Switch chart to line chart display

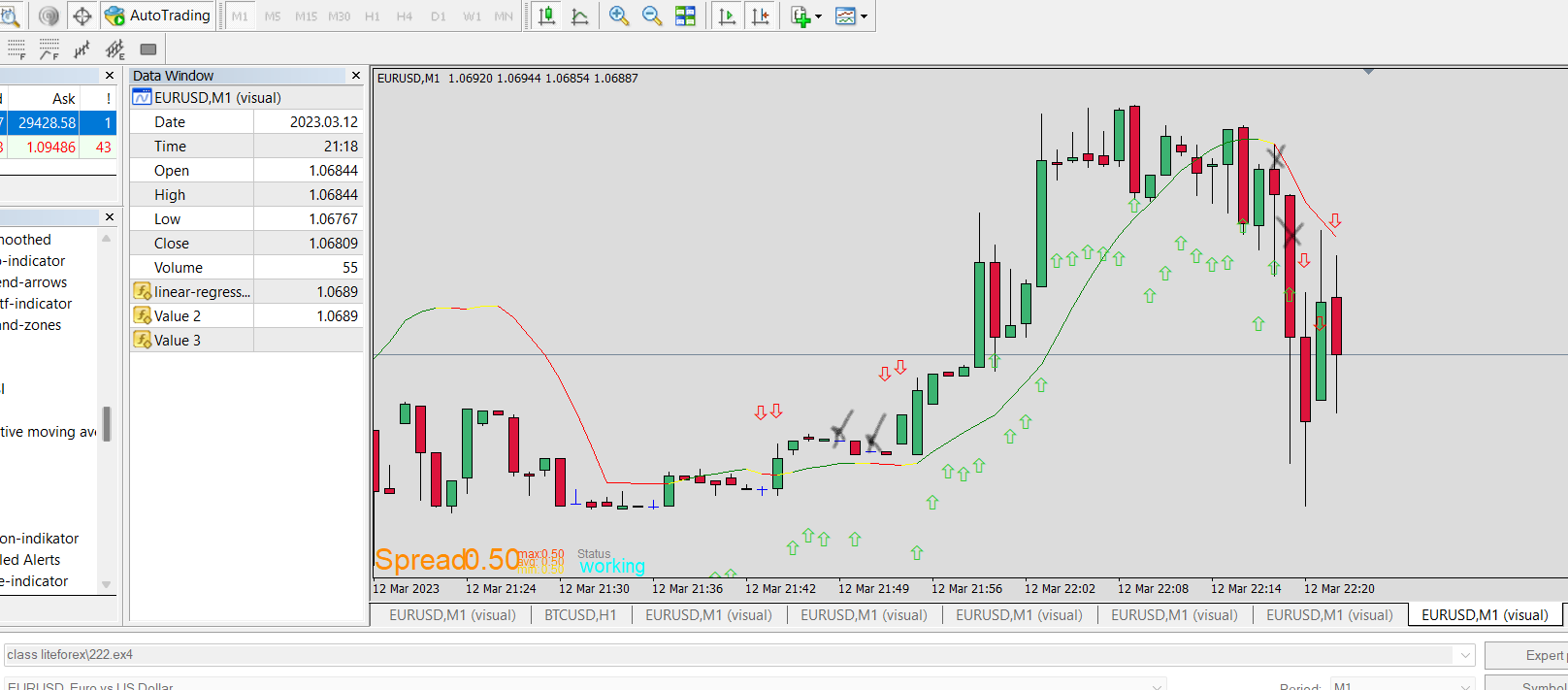pyautogui.click(x=580, y=16)
